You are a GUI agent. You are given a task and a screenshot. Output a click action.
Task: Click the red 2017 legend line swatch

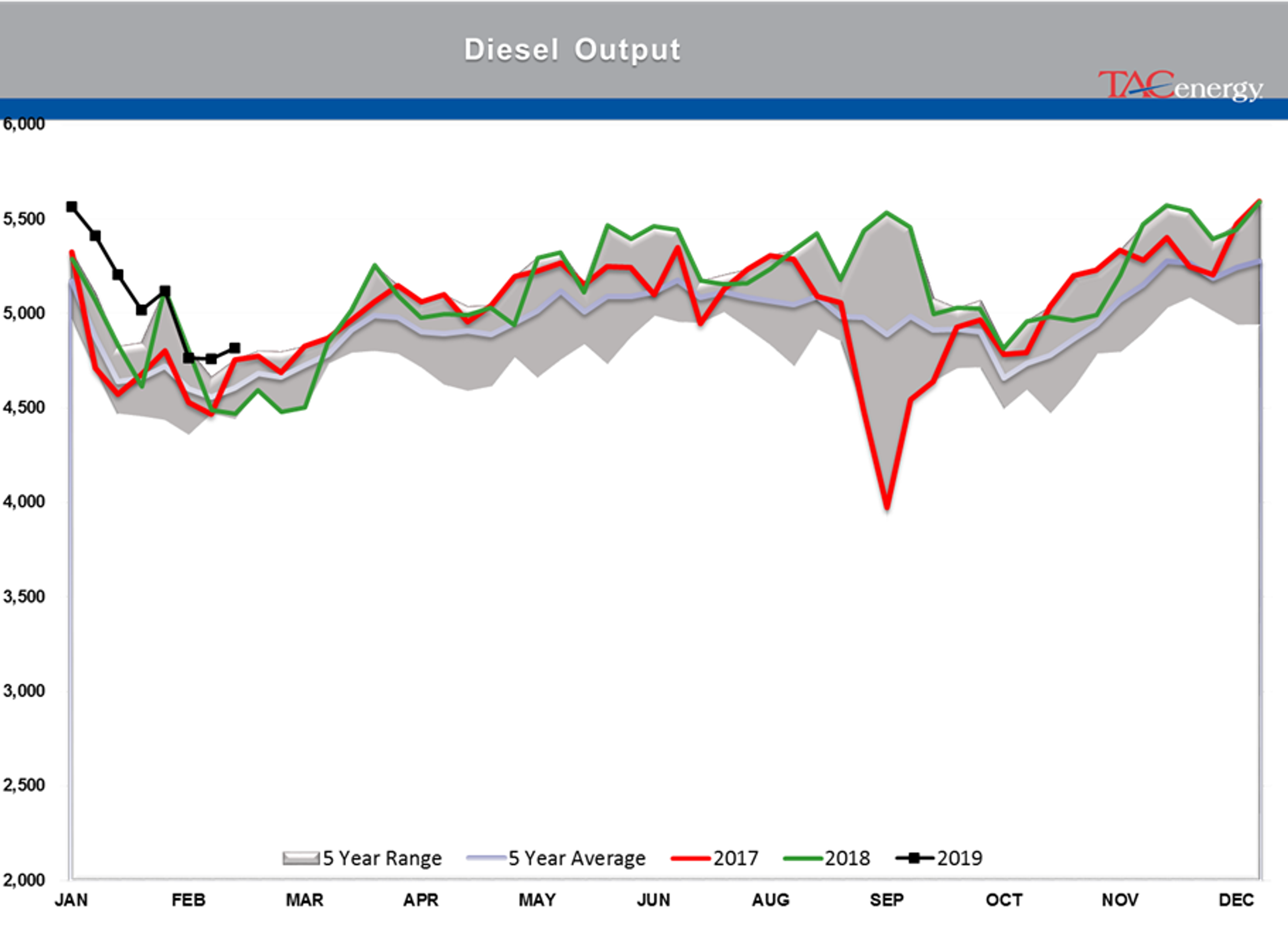691,859
